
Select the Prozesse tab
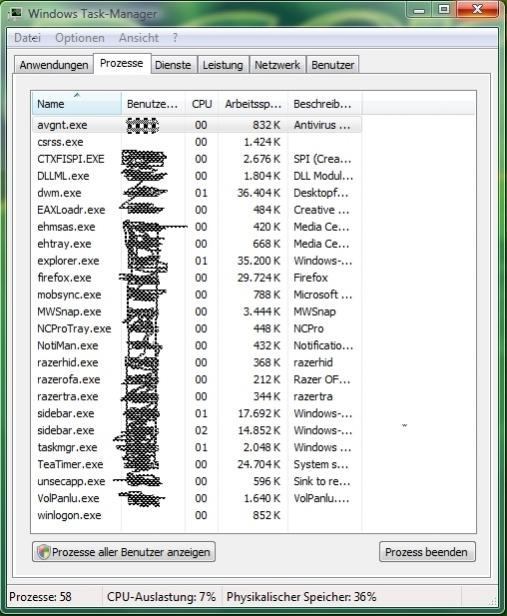[x=122, y=63]
